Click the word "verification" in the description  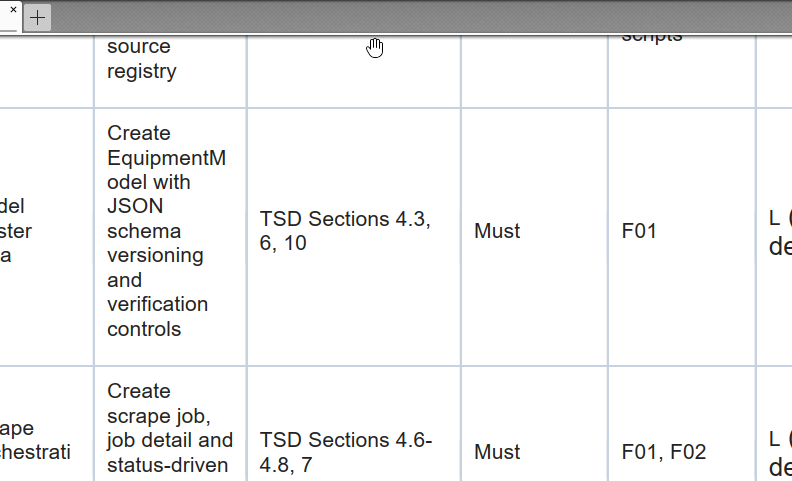157,304
